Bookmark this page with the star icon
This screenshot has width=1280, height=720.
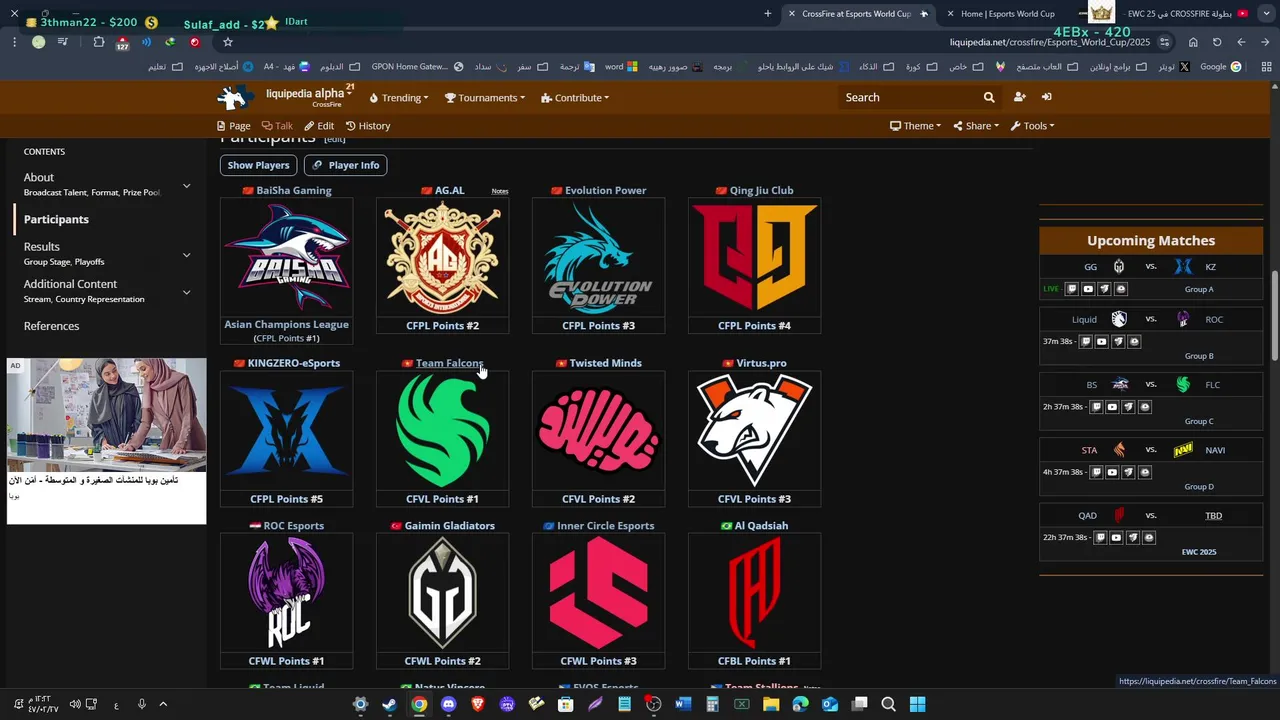[x=228, y=42]
